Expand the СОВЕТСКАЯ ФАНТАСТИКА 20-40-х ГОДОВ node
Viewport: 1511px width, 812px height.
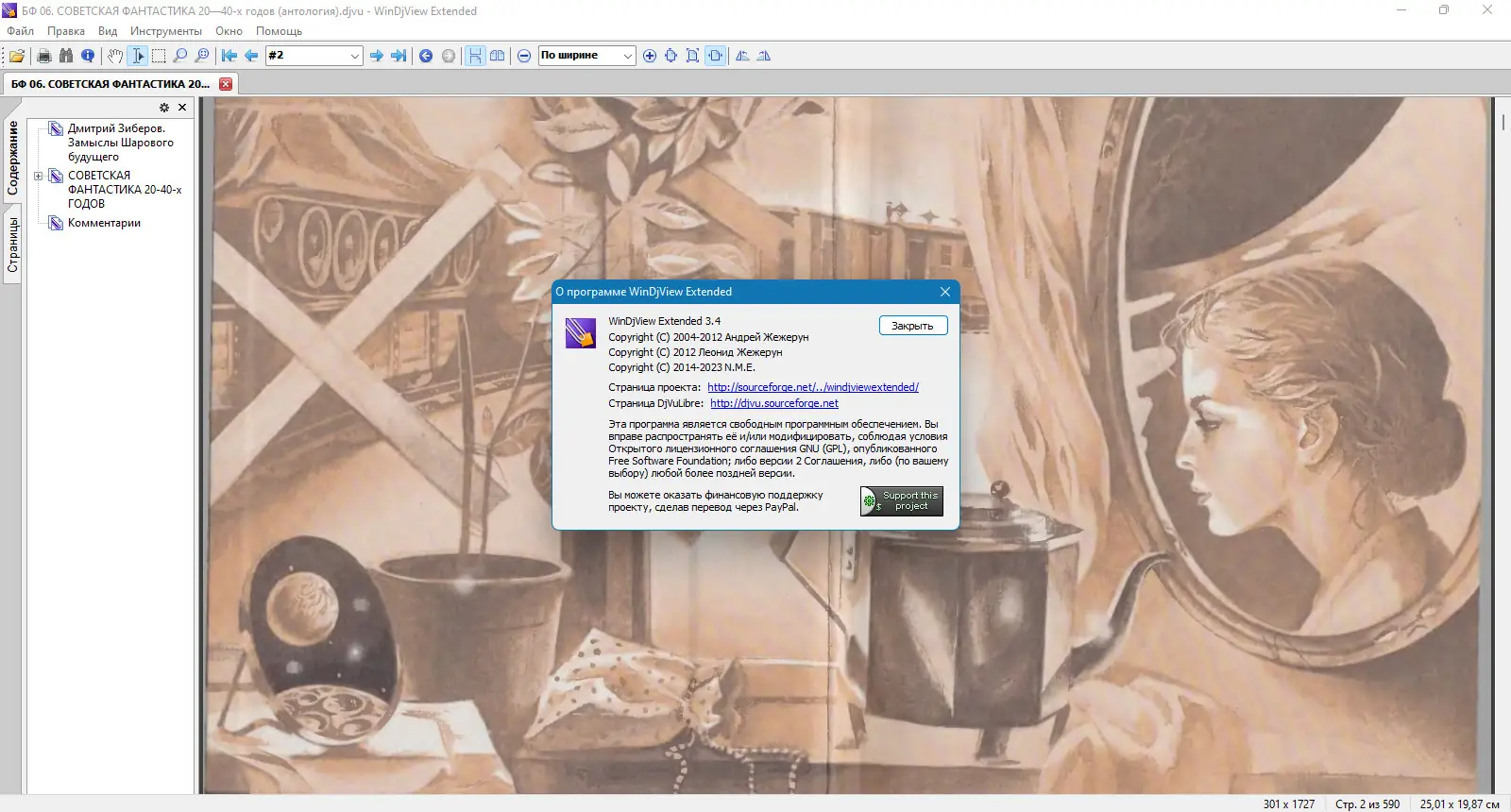tap(38, 176)
